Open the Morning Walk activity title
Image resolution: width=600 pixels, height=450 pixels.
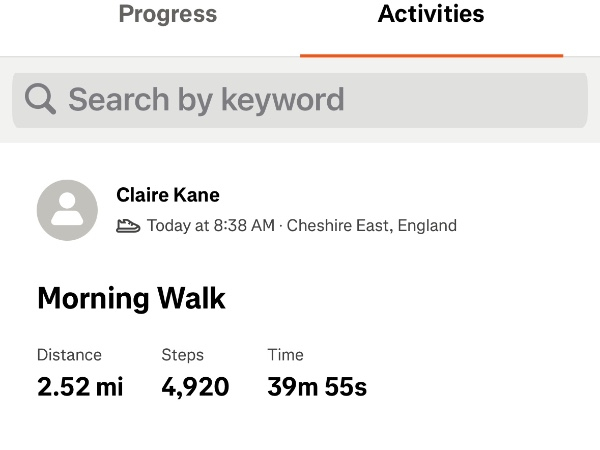pos(131,298)
